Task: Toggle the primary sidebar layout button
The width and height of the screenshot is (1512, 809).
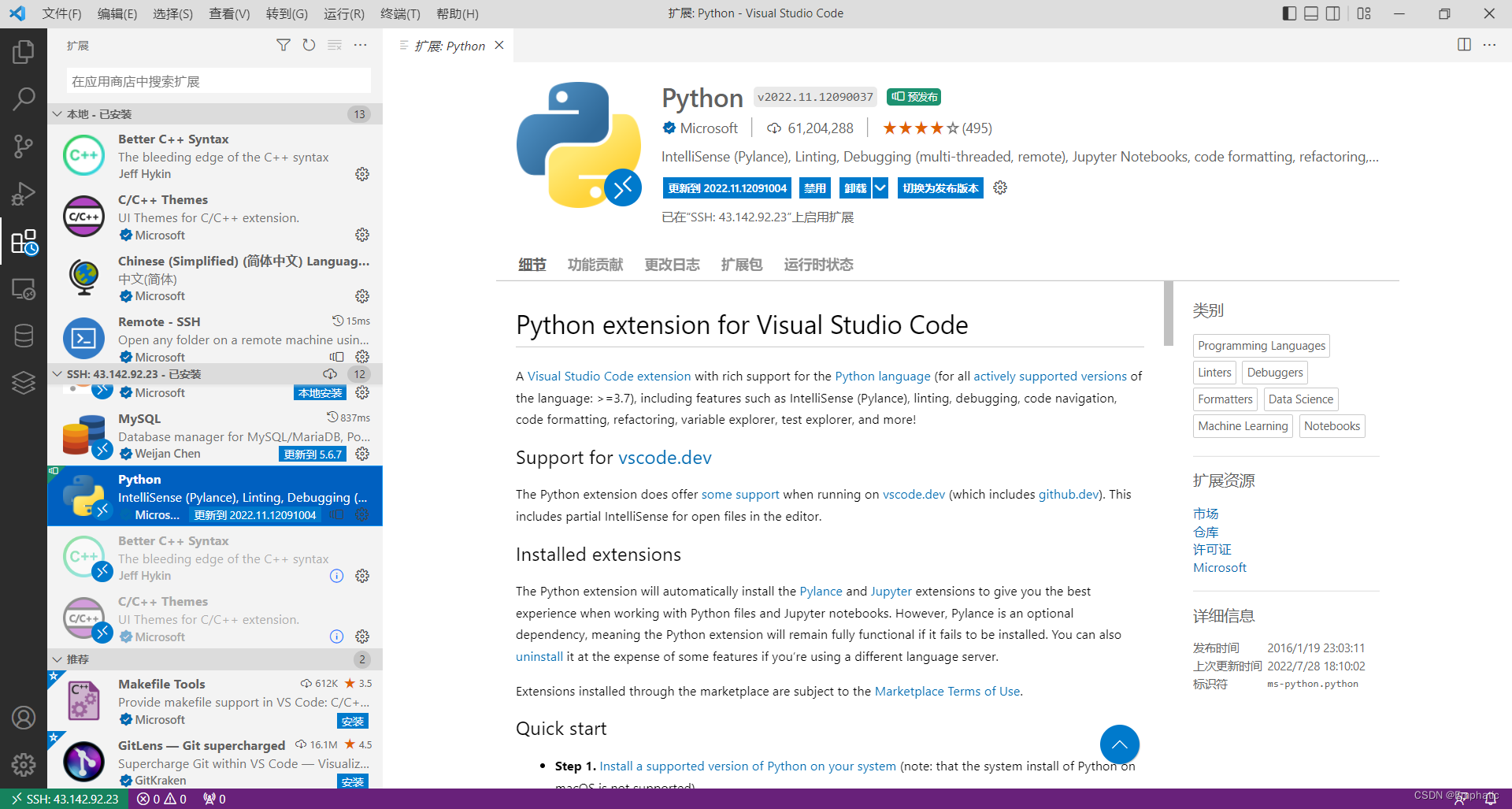Action: tap(1289, 13)
